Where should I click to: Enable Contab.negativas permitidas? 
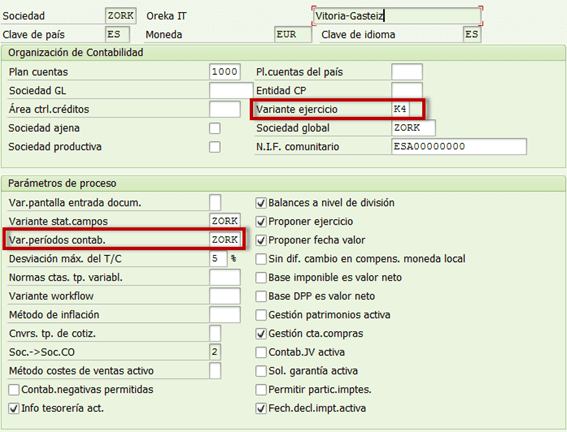(x=14, y=390)
